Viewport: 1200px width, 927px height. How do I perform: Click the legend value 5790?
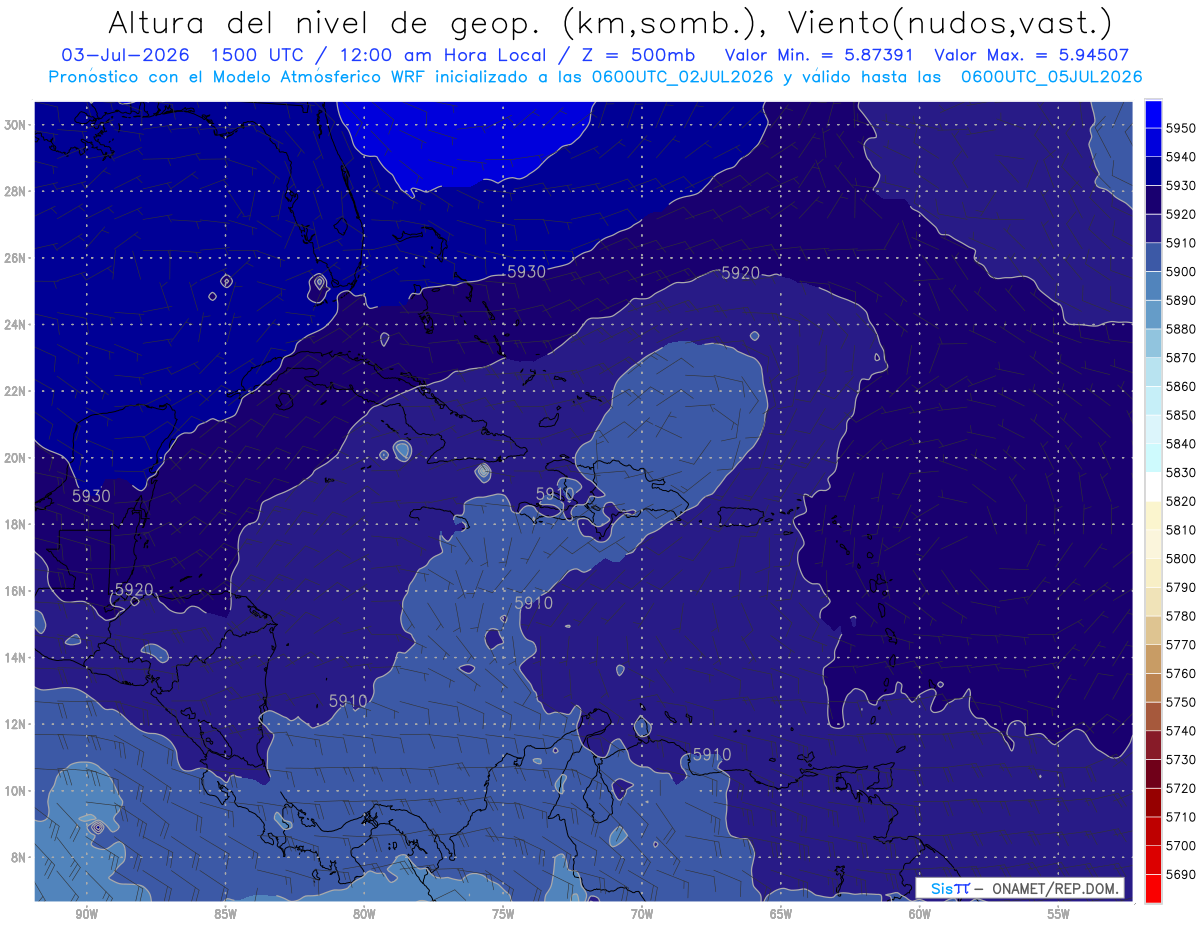pos(1182,587)
